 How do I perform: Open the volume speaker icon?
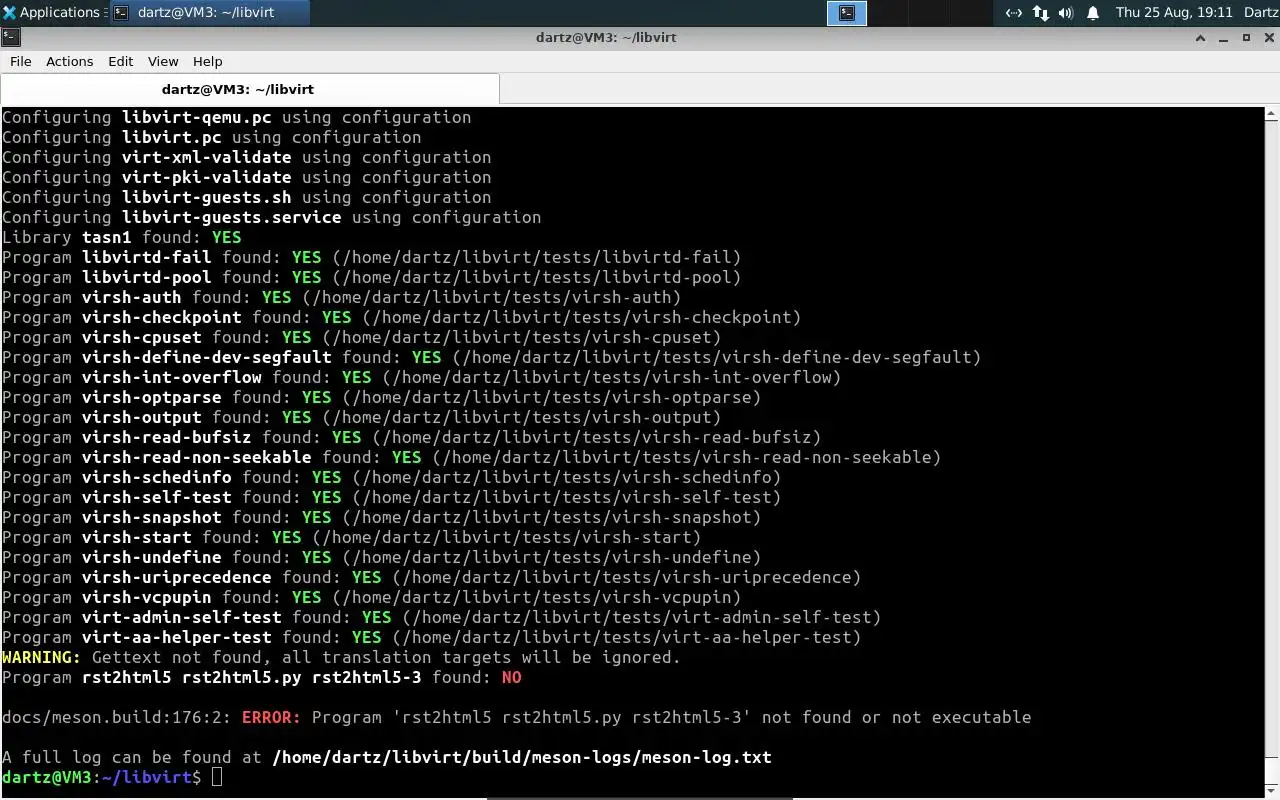pyautogui.click(x=1066, y=13)
